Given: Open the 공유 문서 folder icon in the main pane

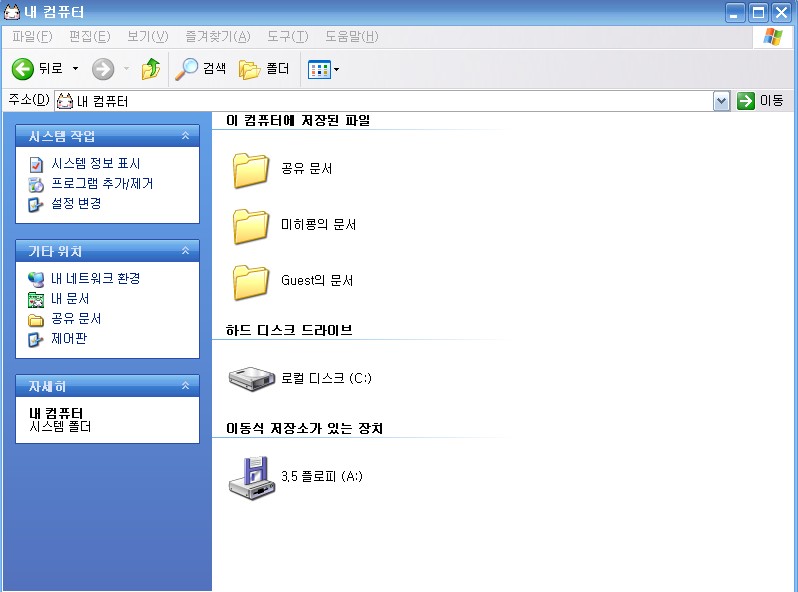Looking at the screenshot, I should click(251, 171).
